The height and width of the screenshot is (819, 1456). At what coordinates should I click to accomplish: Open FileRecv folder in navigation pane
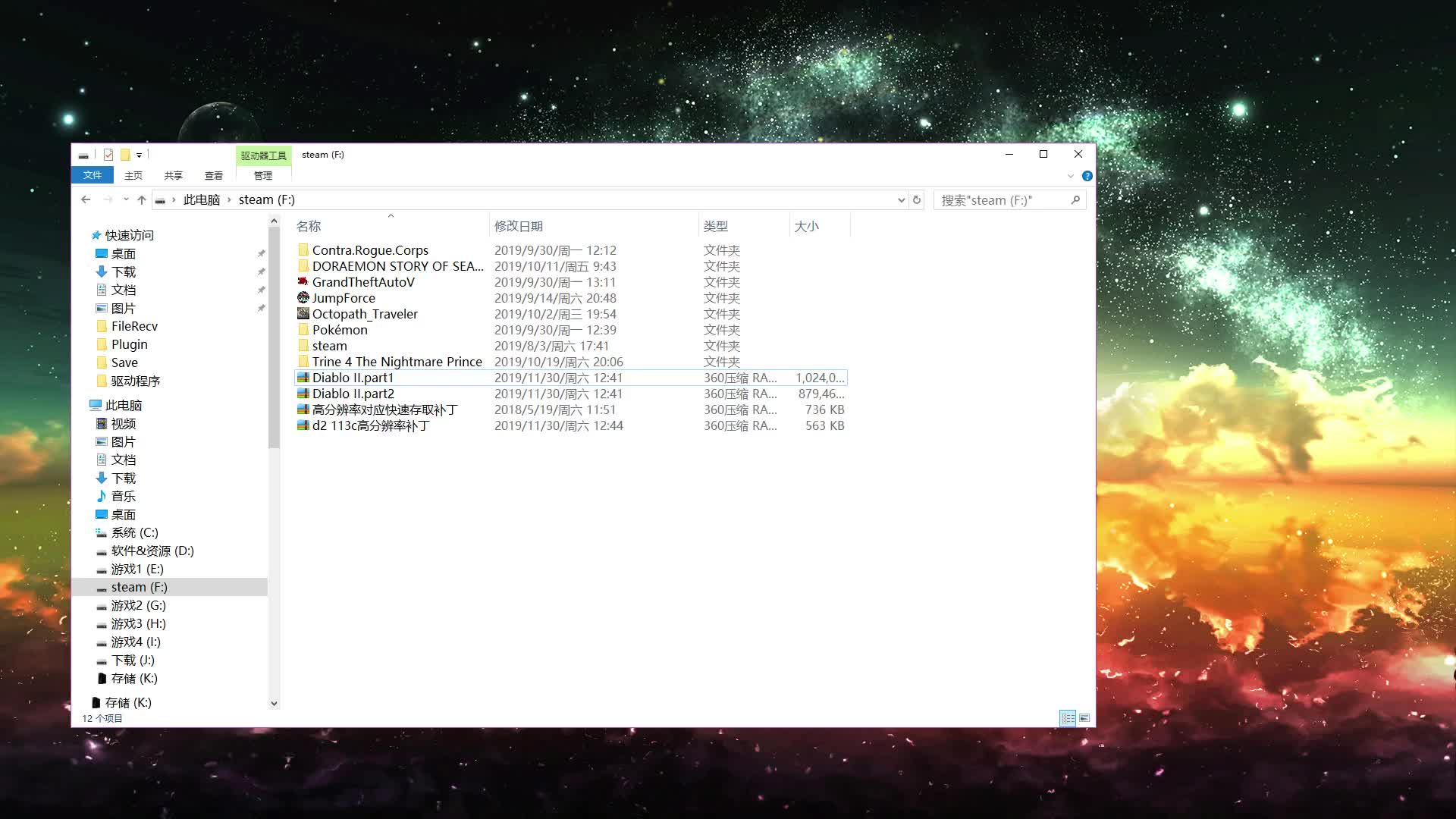coord(134,326)
